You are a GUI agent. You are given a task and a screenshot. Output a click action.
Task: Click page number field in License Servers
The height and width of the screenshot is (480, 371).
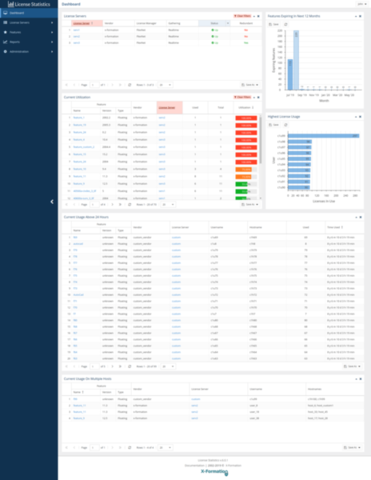tap(95, 85)
